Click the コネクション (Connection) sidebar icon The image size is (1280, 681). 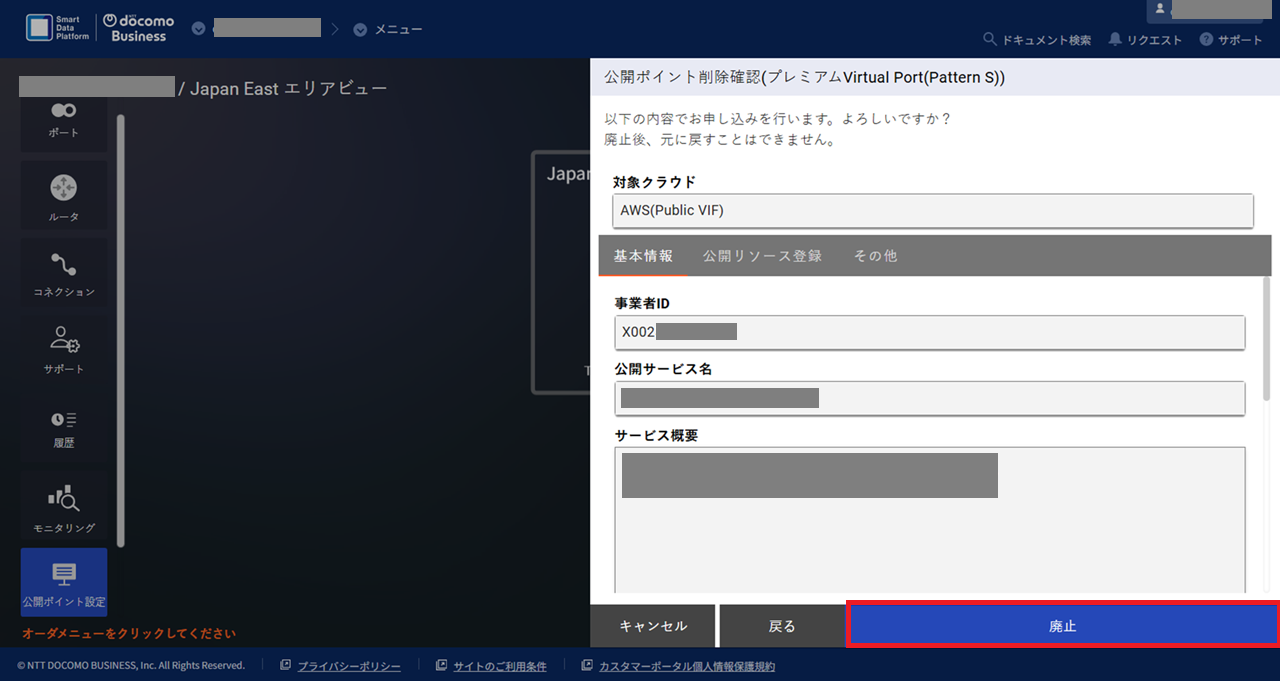(63, 272)
